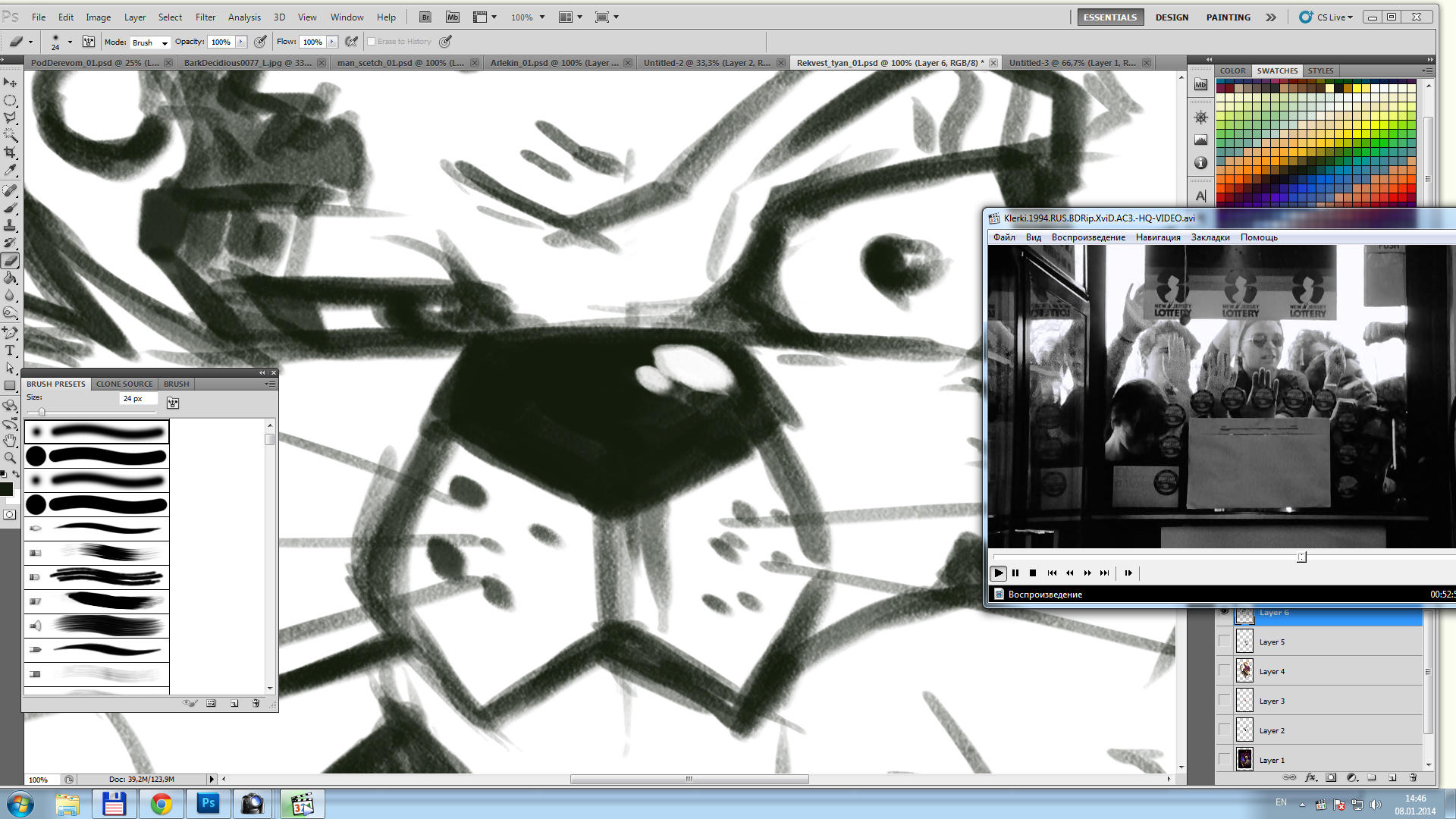Viewport: 1456px width, 819px height.
Task: Select the Paint Bucket tool
Action: (x=11, y=278)
